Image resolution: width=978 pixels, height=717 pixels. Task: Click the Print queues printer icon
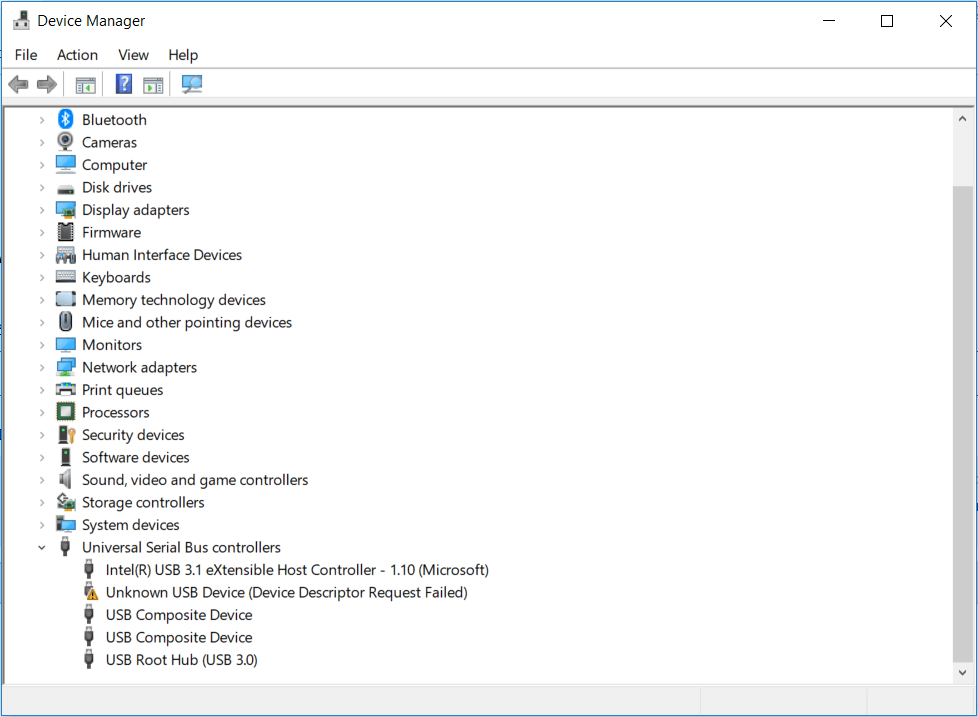tap(65, 390)
